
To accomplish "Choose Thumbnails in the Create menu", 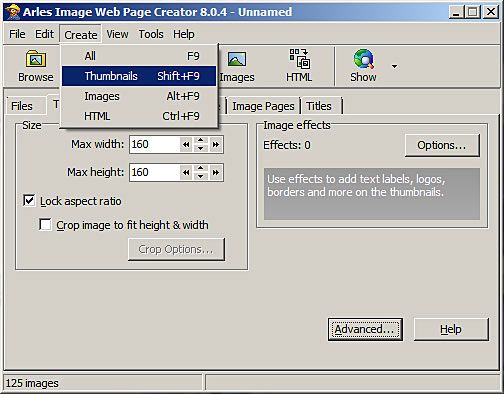I will 139,76.
